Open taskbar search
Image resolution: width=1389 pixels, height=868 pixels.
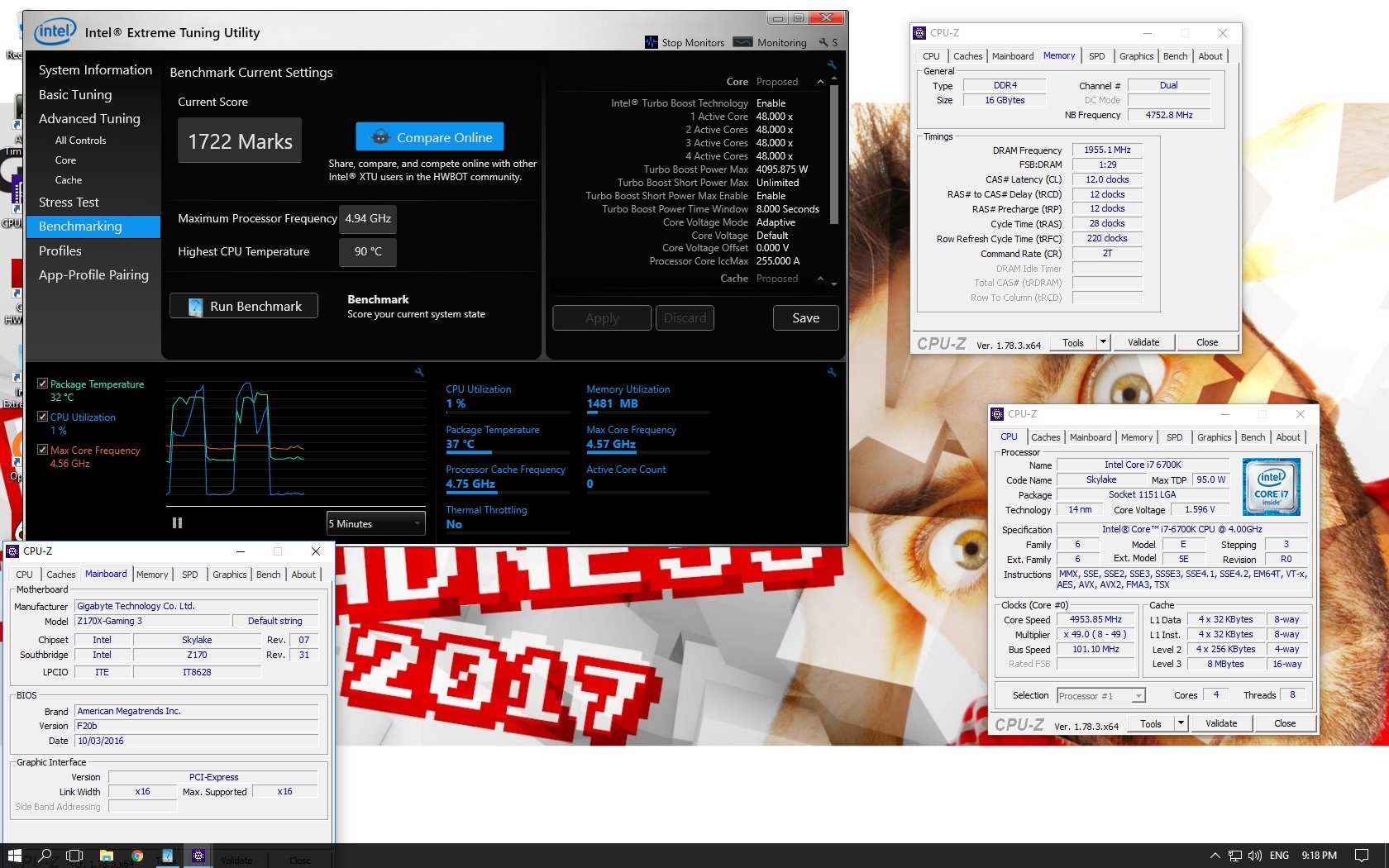click(x=45, y=856)
